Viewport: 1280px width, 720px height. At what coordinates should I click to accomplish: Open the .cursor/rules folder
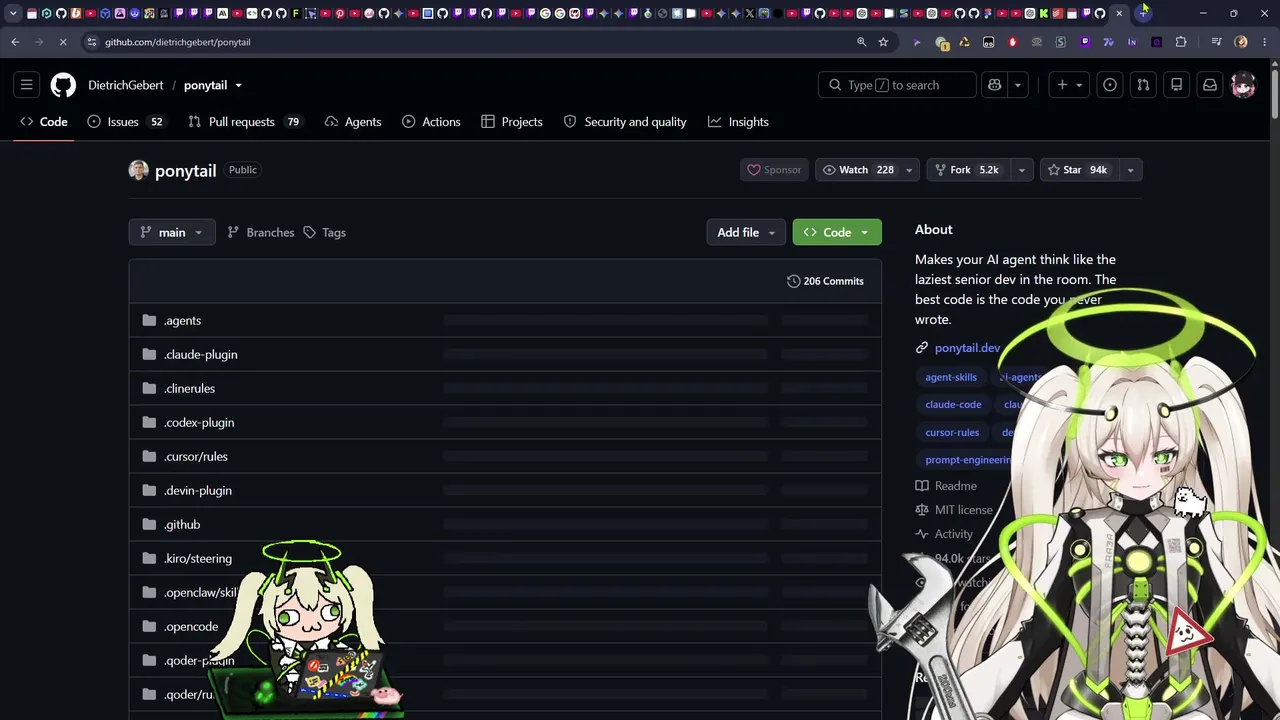[x=196, y=456]
